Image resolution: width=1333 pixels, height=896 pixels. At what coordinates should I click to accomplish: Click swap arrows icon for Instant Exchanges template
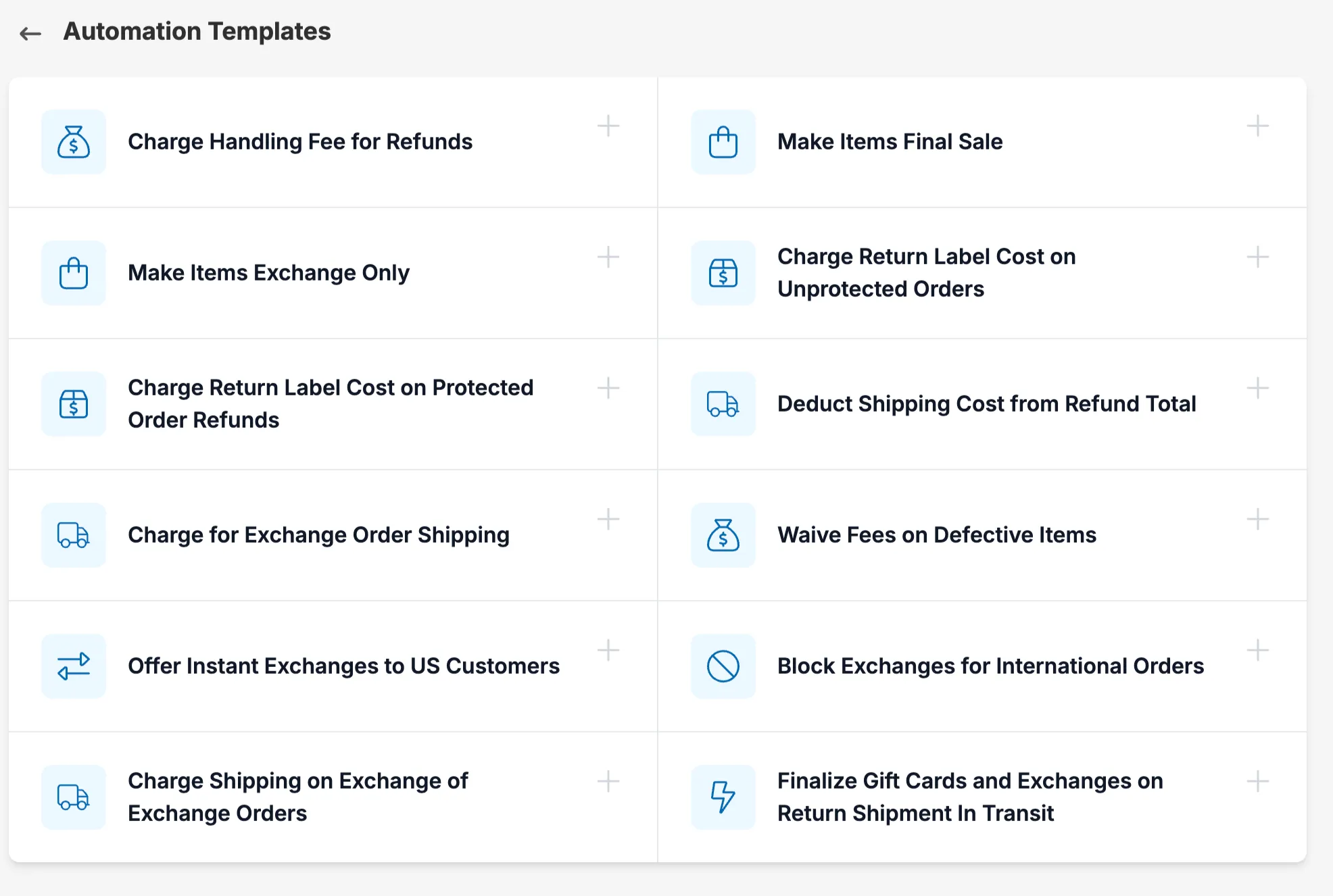74,666
